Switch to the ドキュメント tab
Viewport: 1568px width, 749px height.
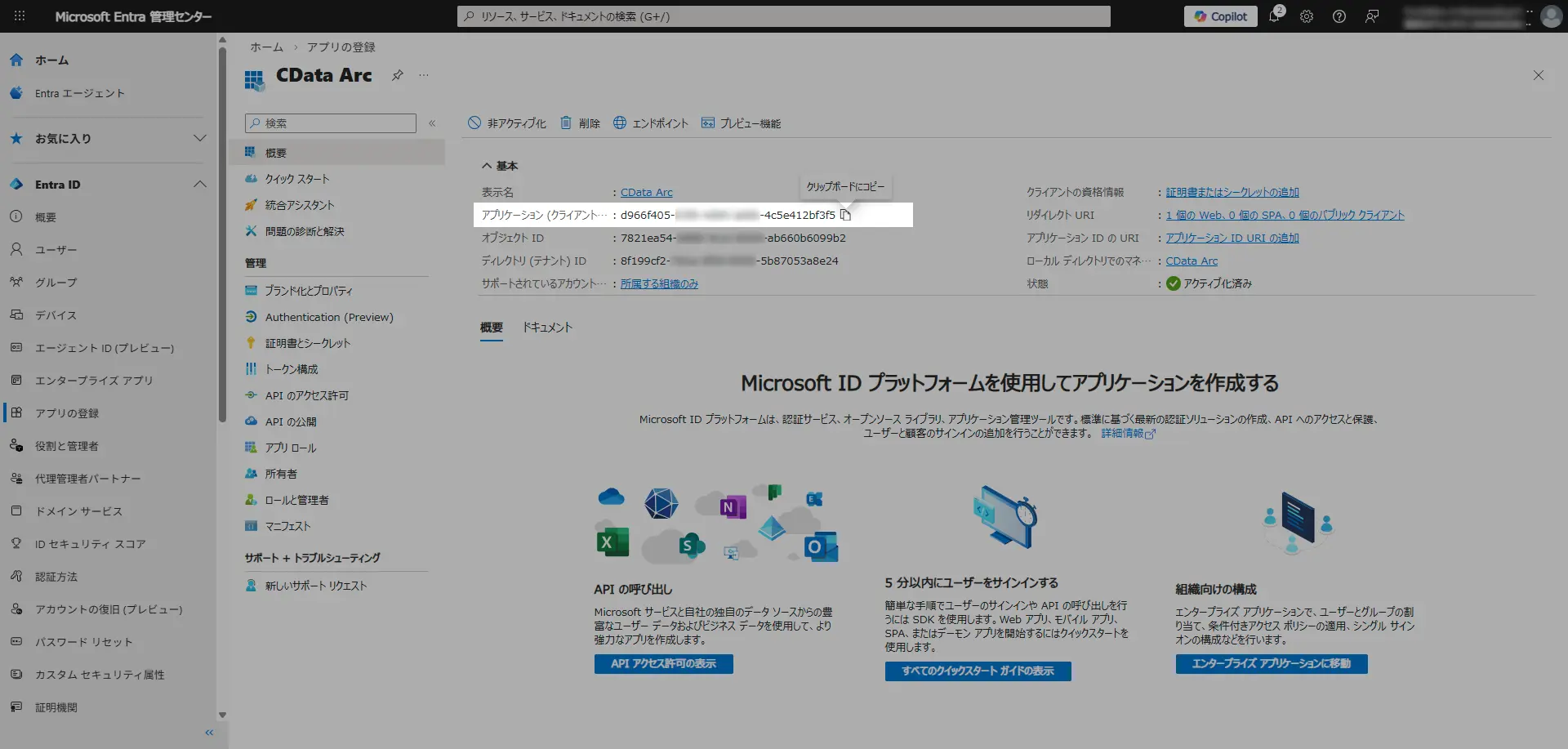[547, 328]
